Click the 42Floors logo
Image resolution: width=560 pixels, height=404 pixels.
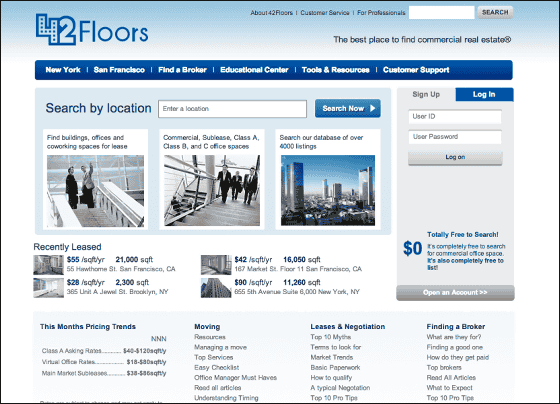pyautogui.click(x=92, y=30)
